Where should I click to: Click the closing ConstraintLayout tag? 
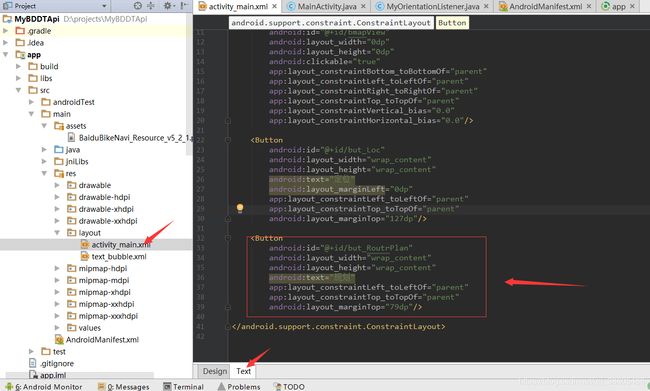click(x=339, y=326)
